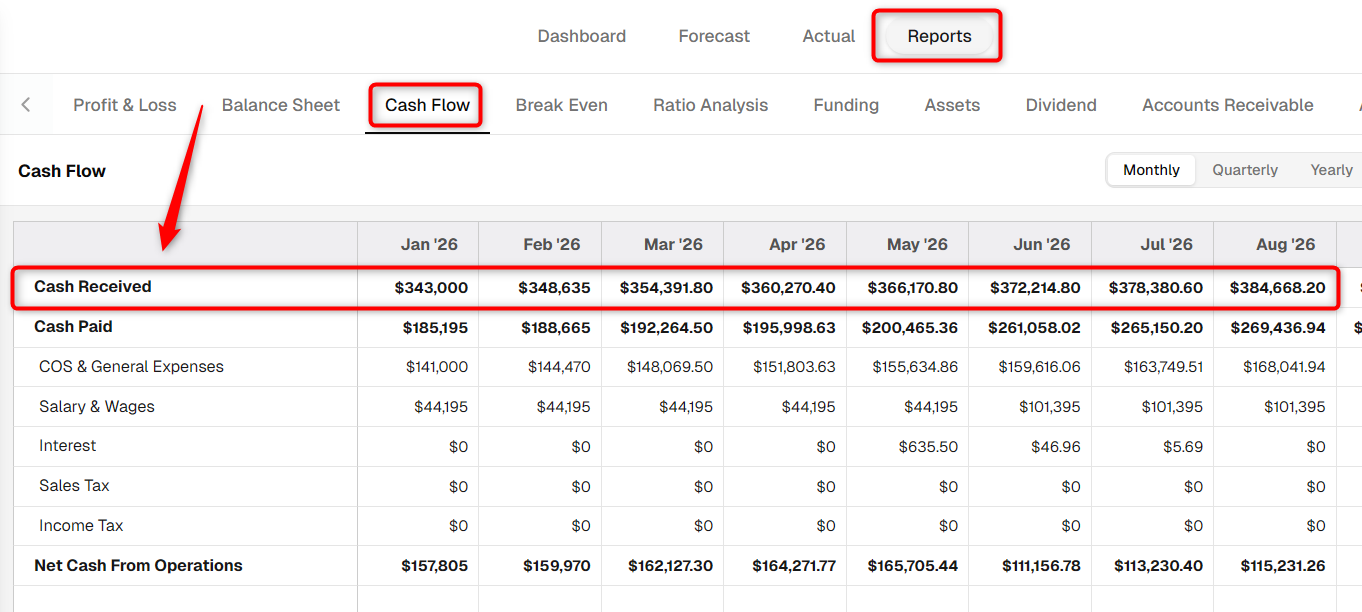1362x612 pixels.
Task: Show the Accounts Receivable tab
Action: point(1228,105)
